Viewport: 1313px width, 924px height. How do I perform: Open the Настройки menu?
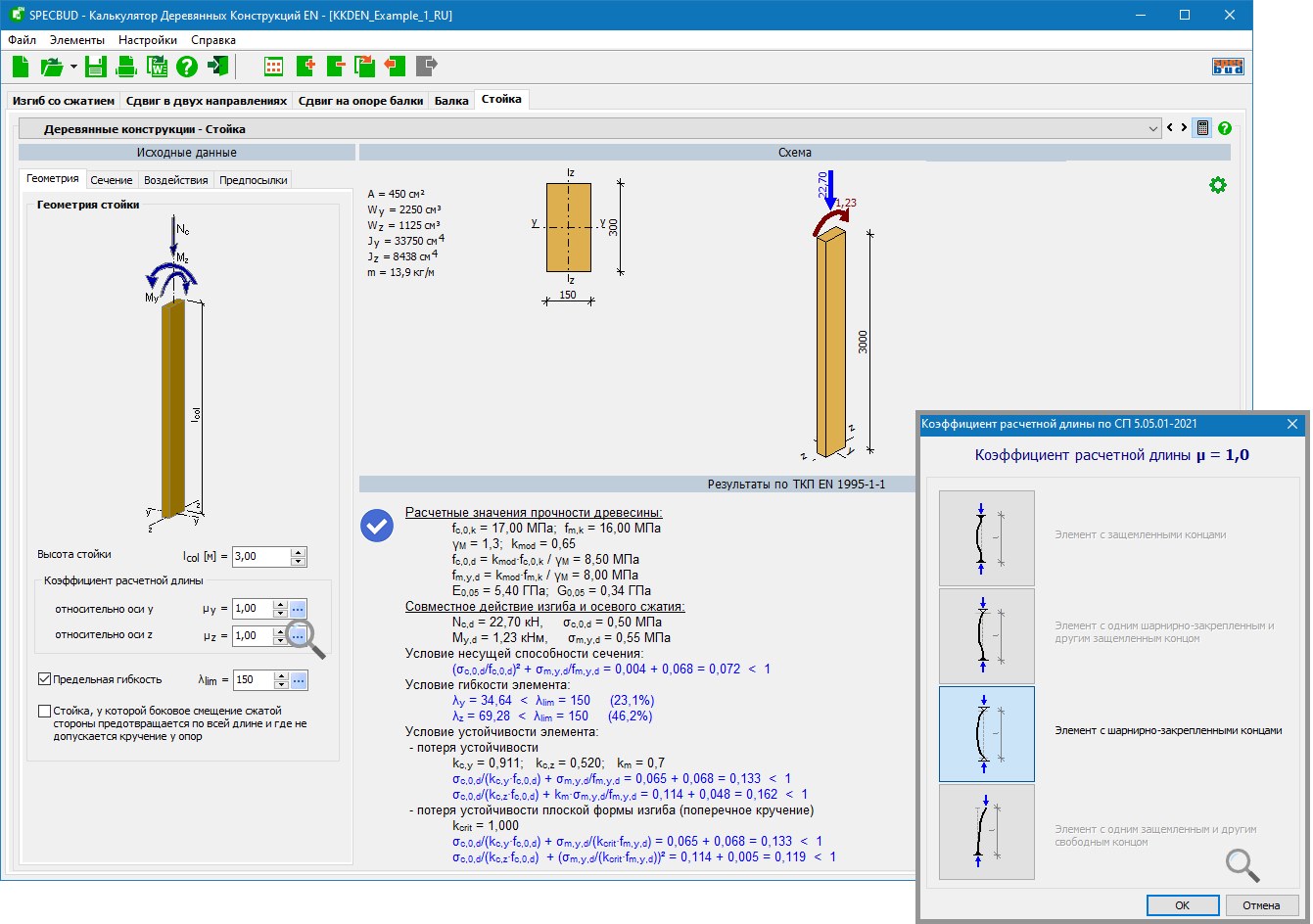point(147,40)
